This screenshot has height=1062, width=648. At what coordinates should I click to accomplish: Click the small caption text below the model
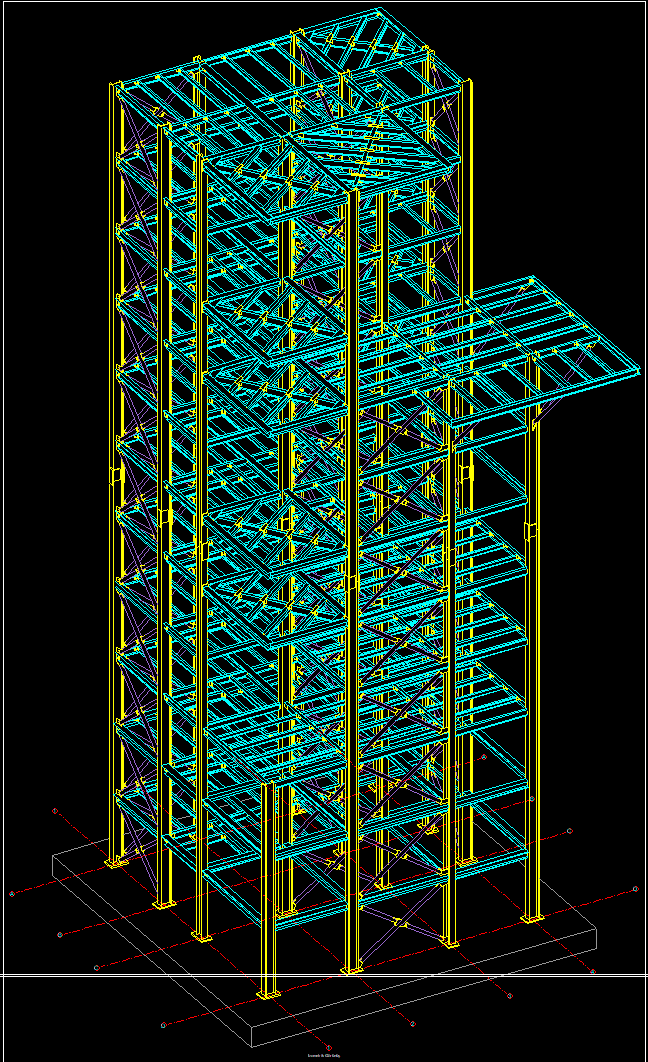tap(324, 1055)
